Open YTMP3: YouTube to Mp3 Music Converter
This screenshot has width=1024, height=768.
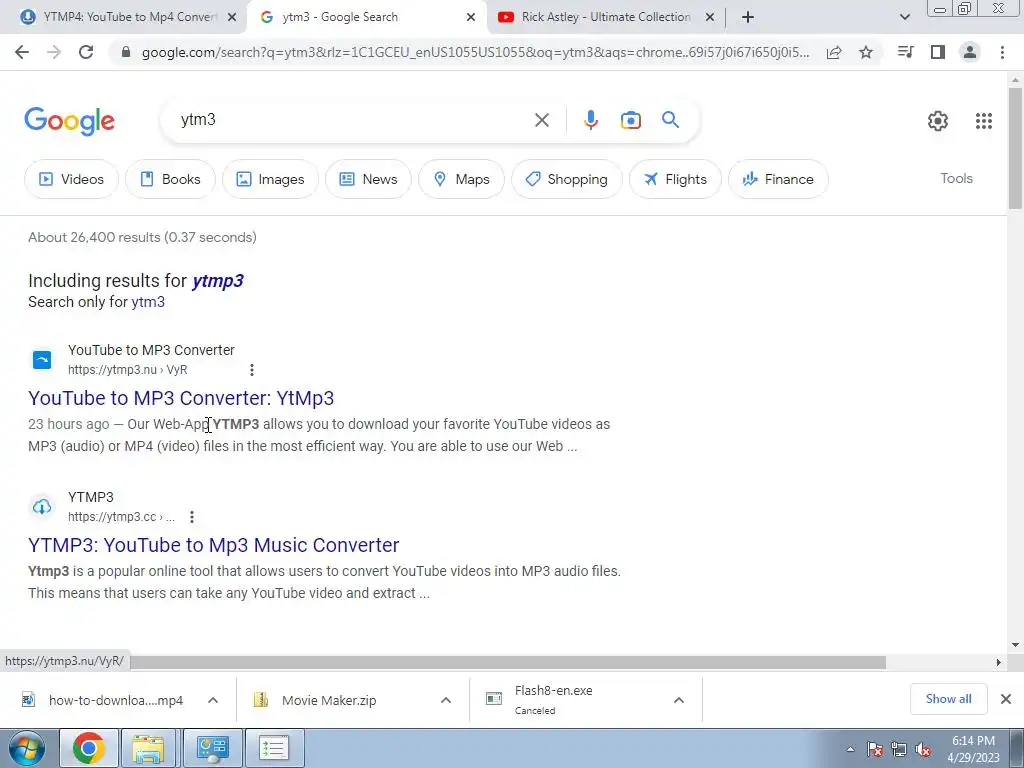click(214, 545)
